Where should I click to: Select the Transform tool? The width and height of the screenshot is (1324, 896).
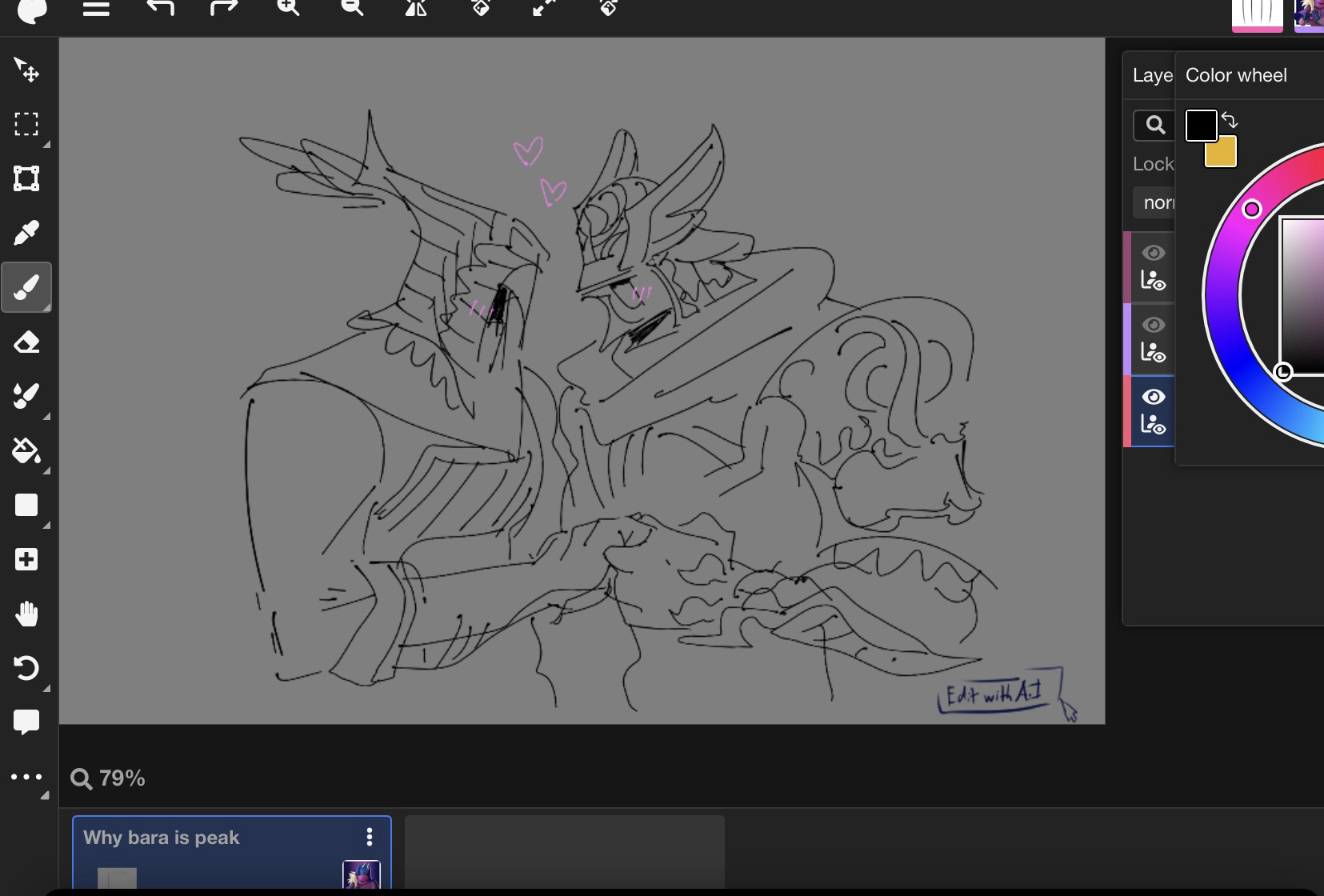click(26, 178)
